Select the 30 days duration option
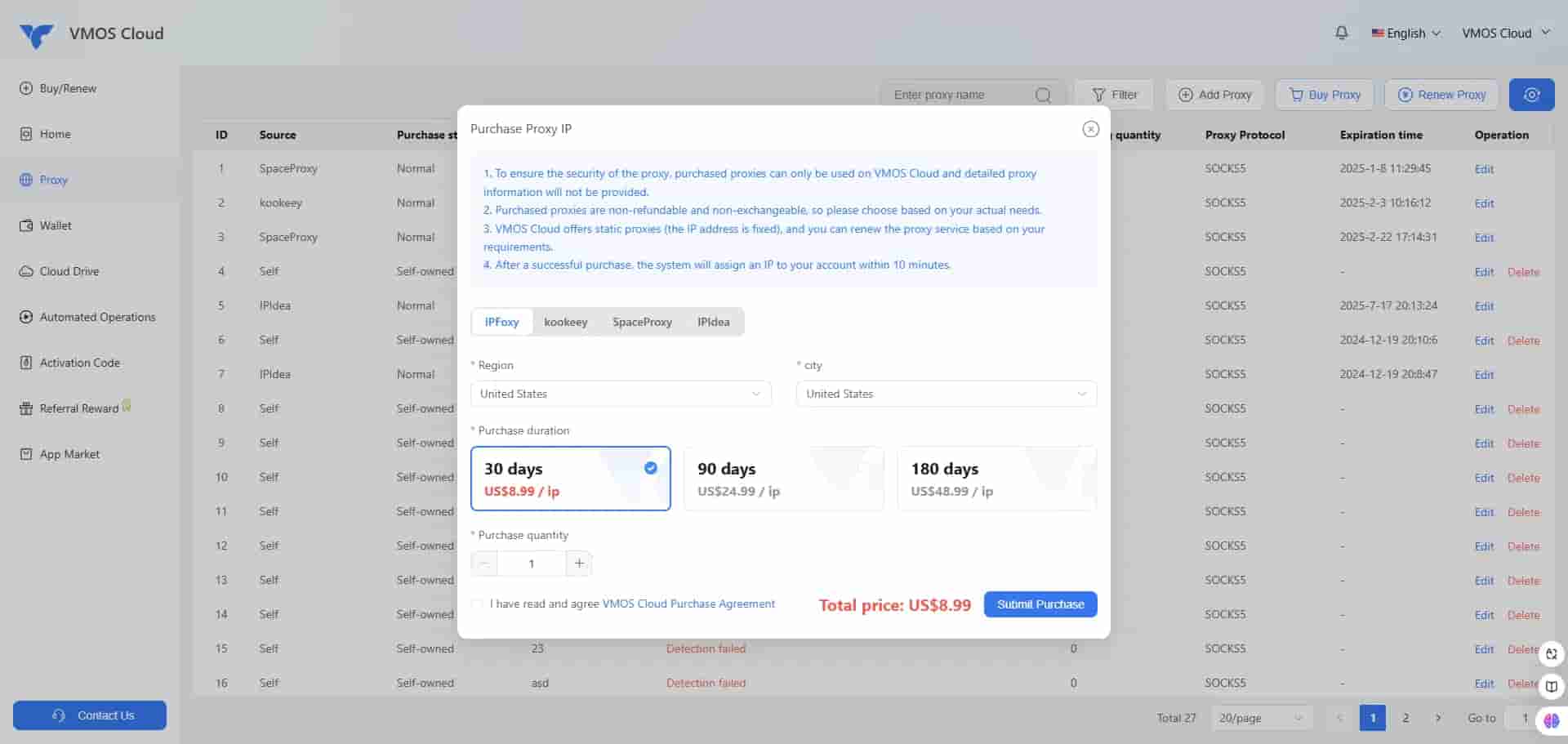Viewport: 1568px width, 744px height. pyautogui.click(x=571, y=479)
